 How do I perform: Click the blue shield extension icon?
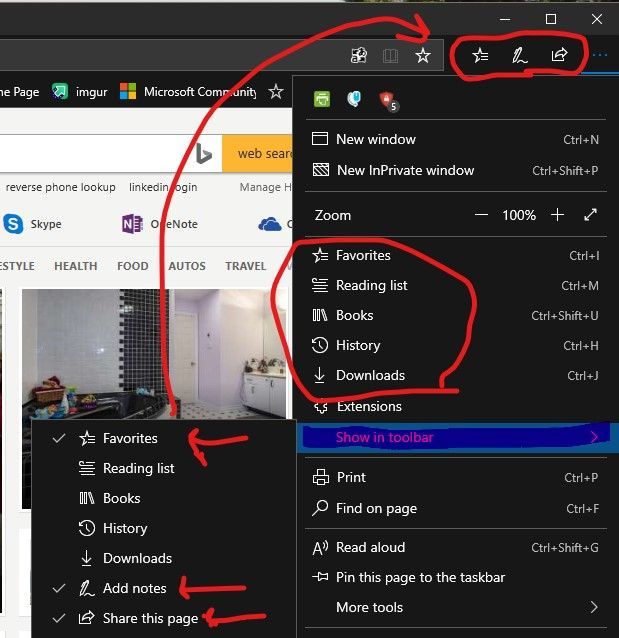(354, 99)
